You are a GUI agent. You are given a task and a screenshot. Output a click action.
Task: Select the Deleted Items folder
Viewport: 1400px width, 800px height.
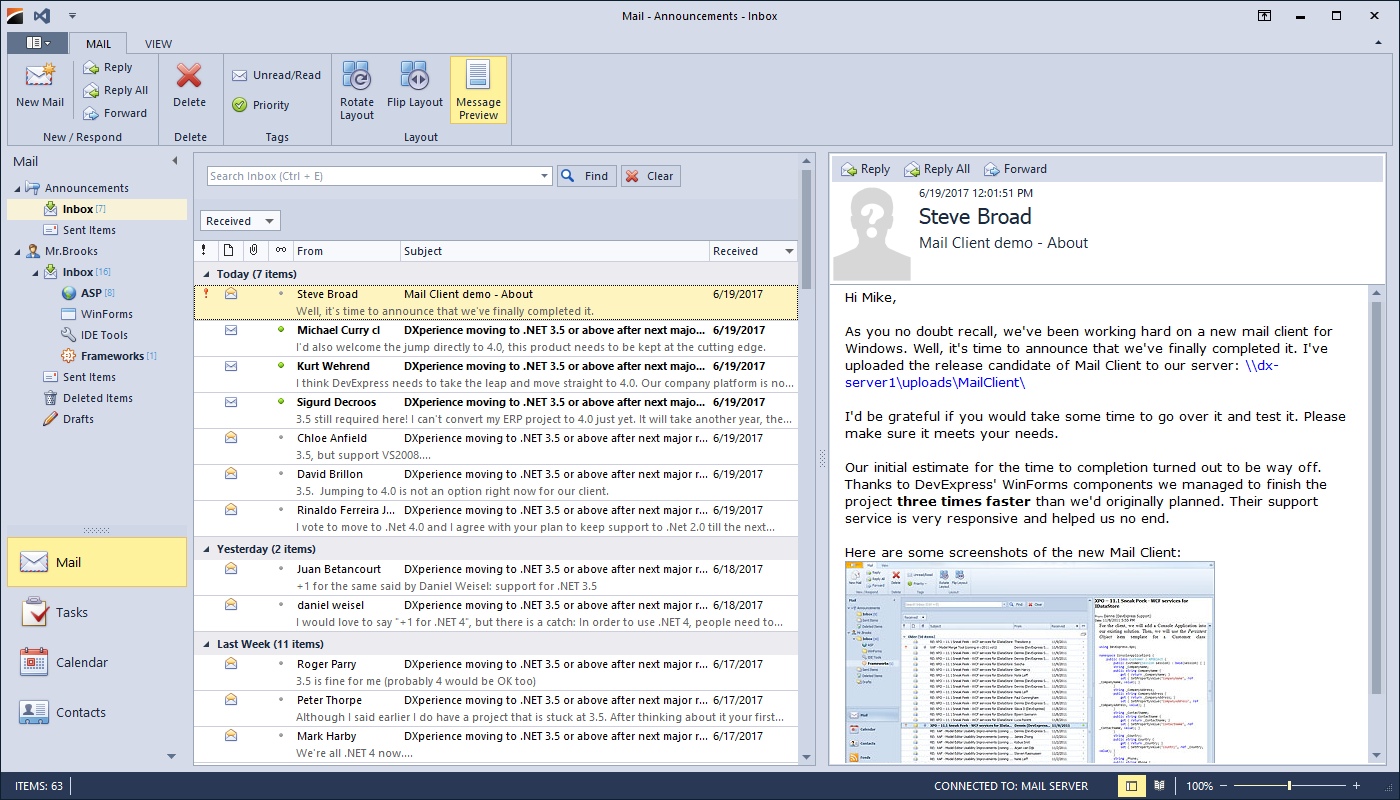click(97, 398)
